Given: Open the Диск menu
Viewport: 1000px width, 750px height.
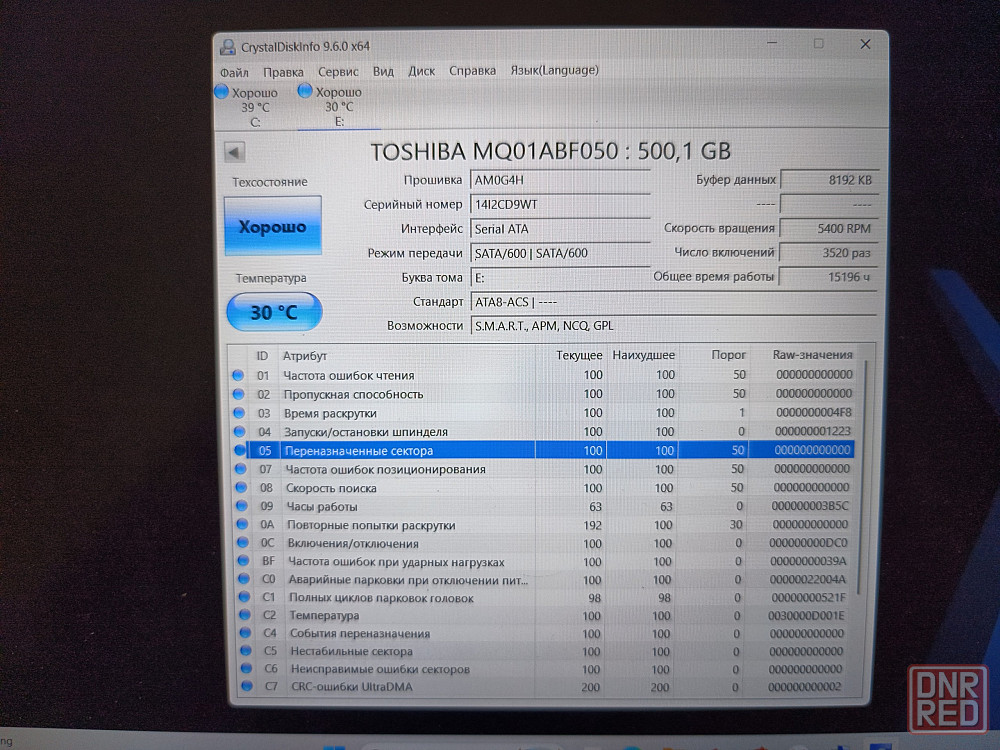Looking at the screenshot, I should click(x=421, y=71).
